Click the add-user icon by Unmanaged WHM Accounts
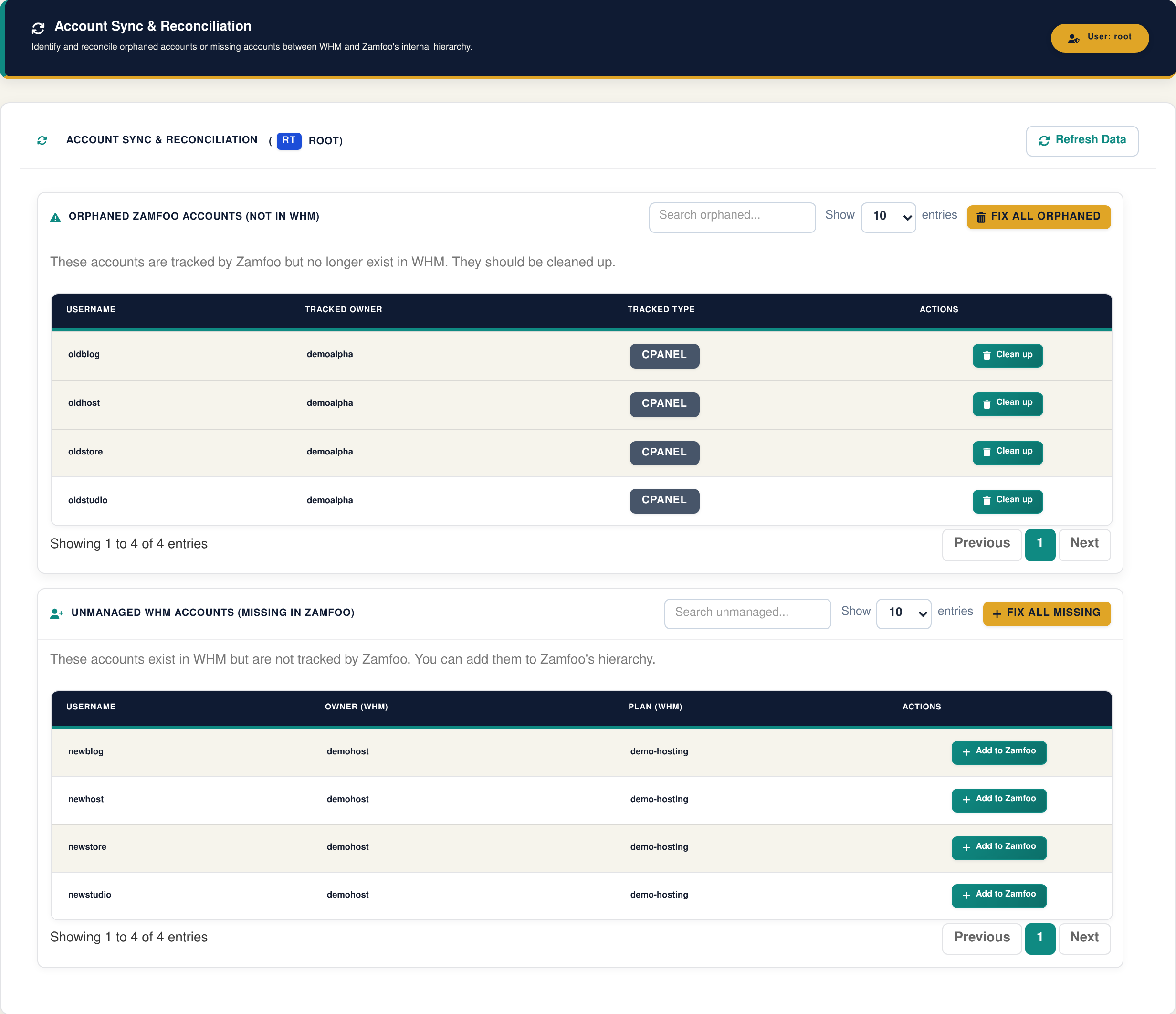Screen dimensions: 1176x1014 click(56, 614)
